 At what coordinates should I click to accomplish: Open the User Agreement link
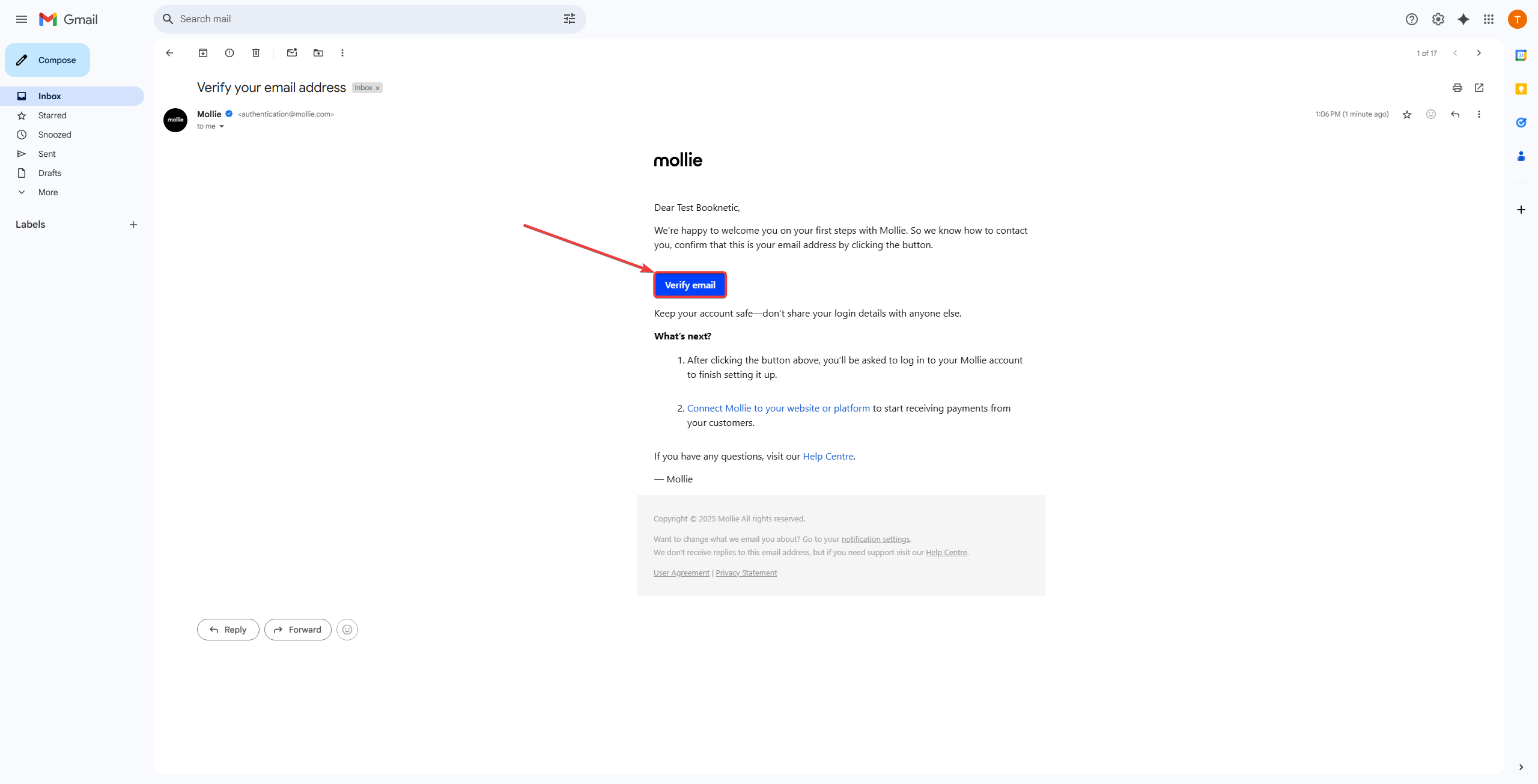pos(681,573)
